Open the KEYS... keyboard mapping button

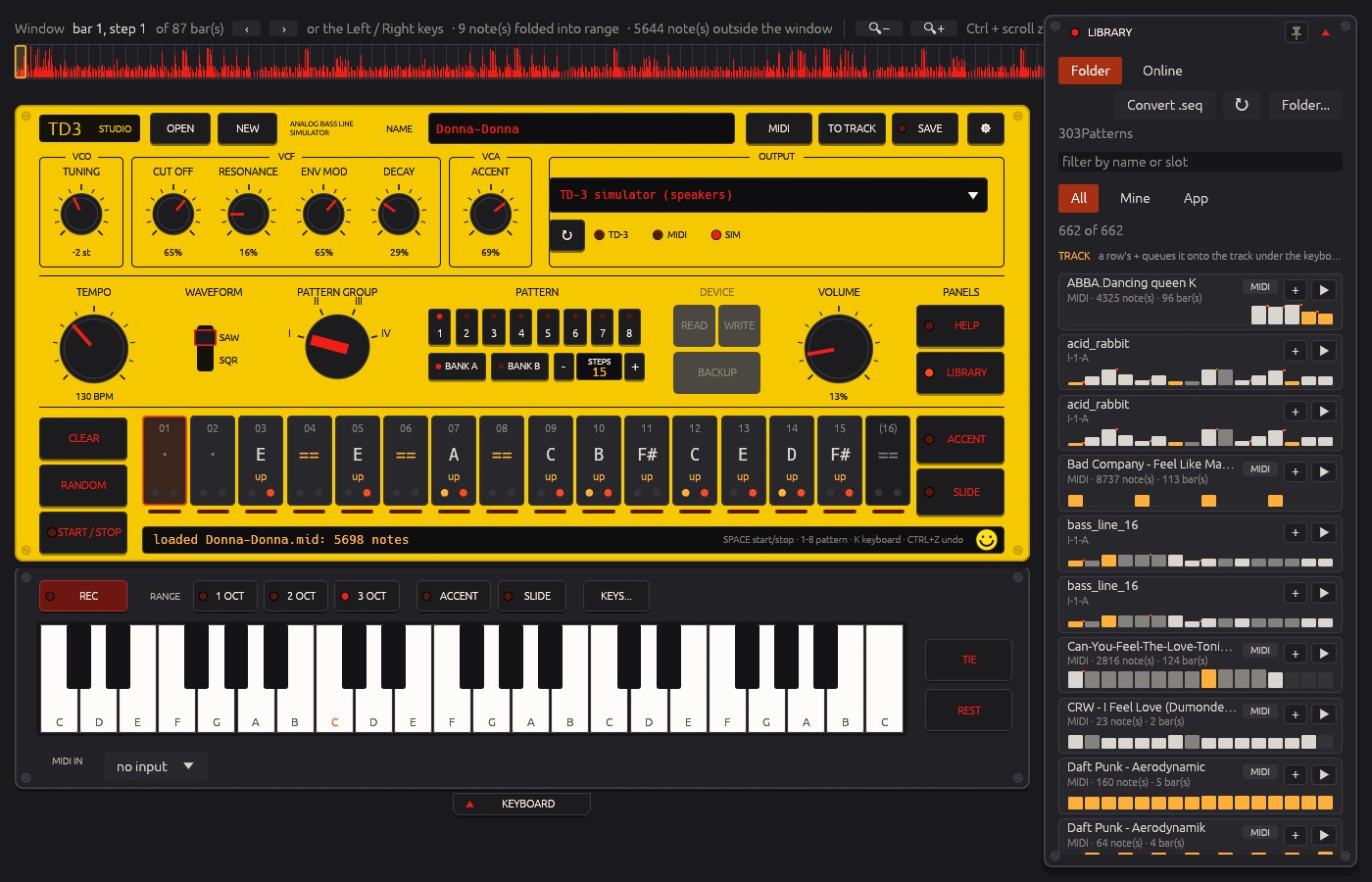coord(616,596)
